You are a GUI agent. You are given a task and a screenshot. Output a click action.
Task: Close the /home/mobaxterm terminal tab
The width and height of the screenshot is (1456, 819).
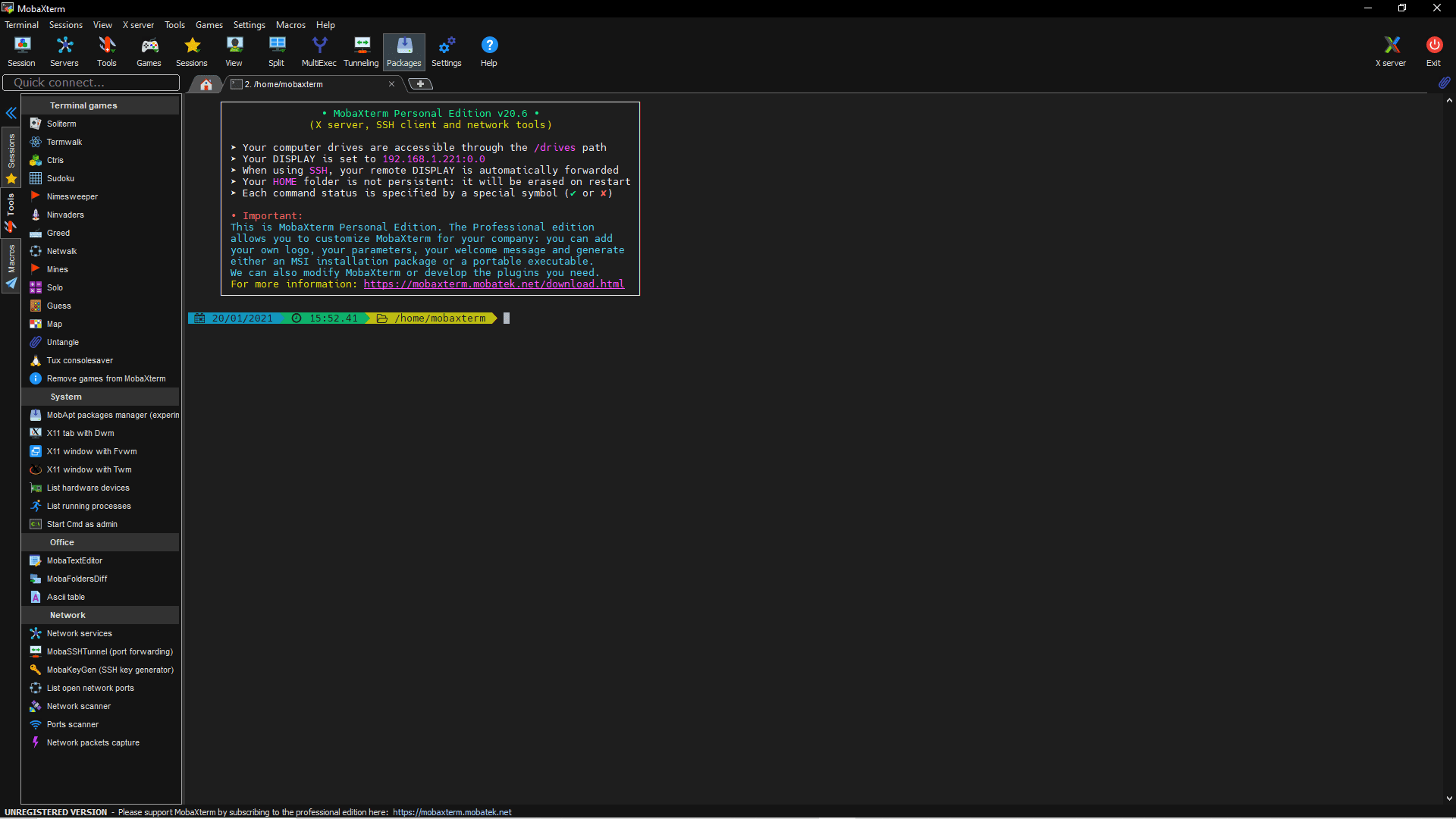pyautogui.click(x=391, y=84)
